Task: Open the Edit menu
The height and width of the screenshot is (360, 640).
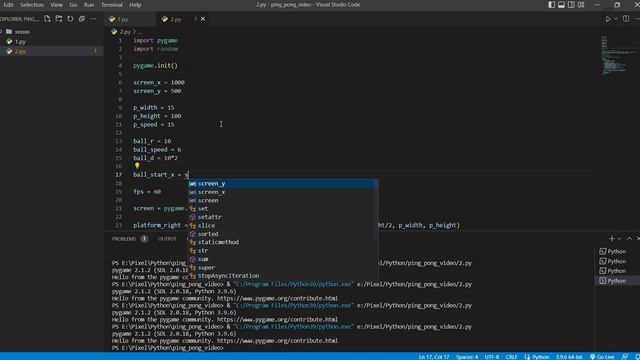Action: pos(8,5)
